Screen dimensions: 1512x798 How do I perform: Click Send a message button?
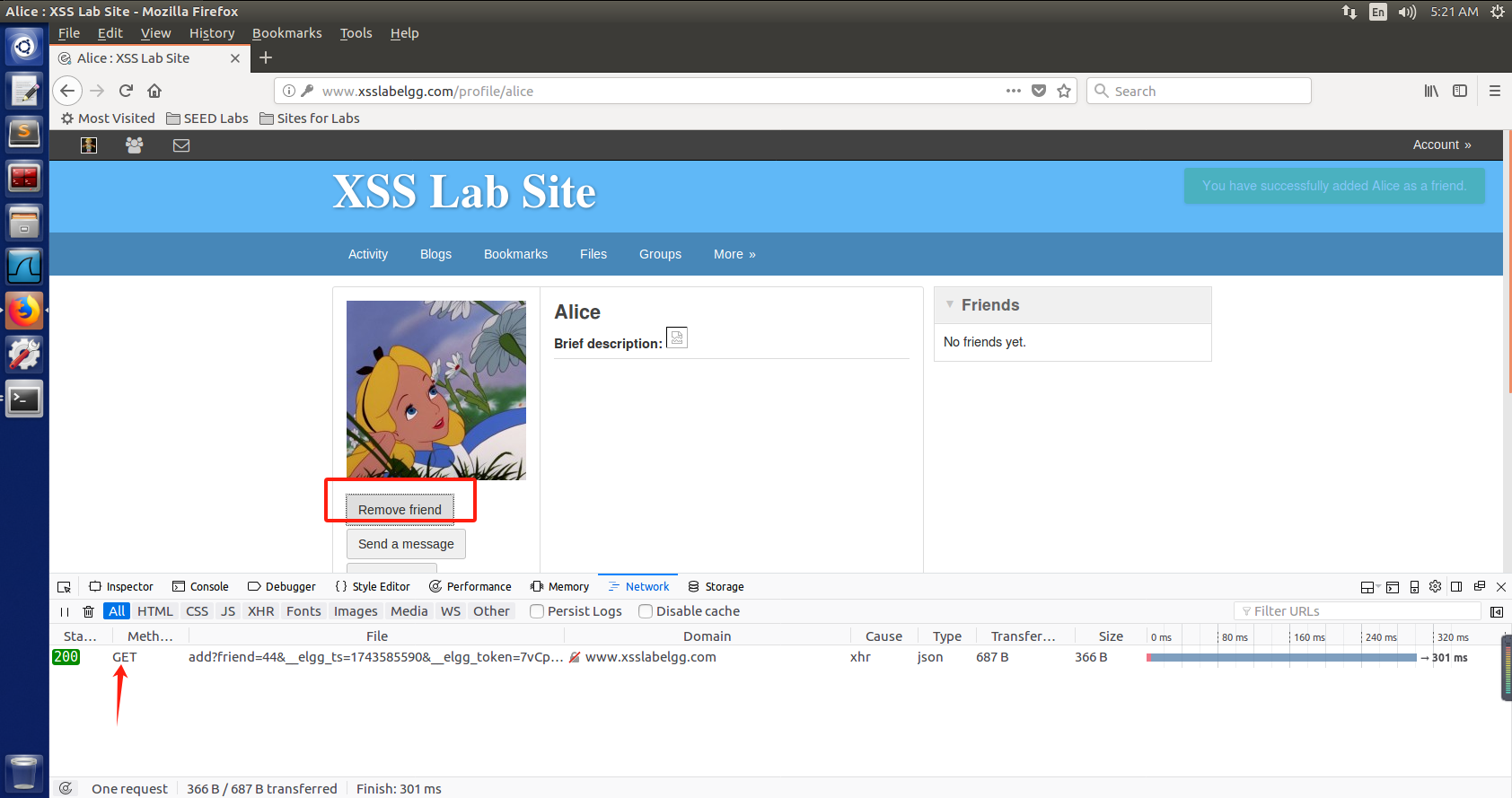406,544
